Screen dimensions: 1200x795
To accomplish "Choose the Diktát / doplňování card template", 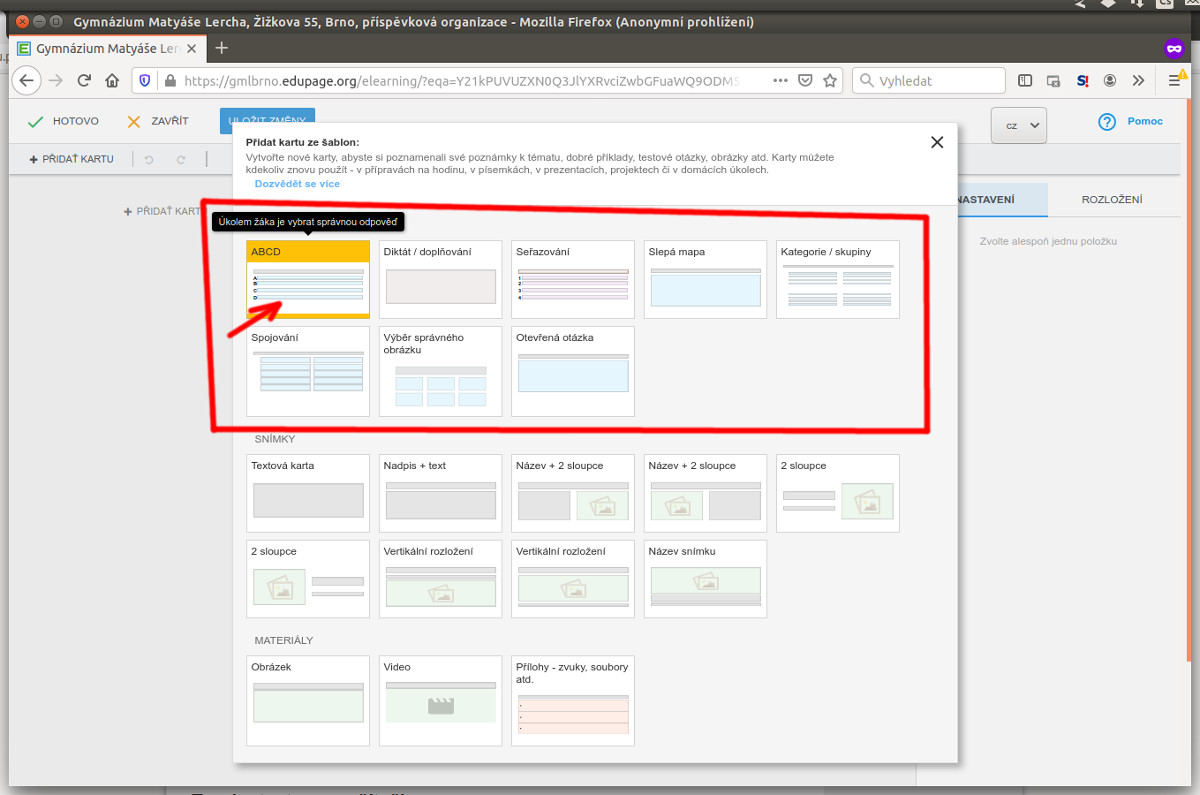I will 440,279.
